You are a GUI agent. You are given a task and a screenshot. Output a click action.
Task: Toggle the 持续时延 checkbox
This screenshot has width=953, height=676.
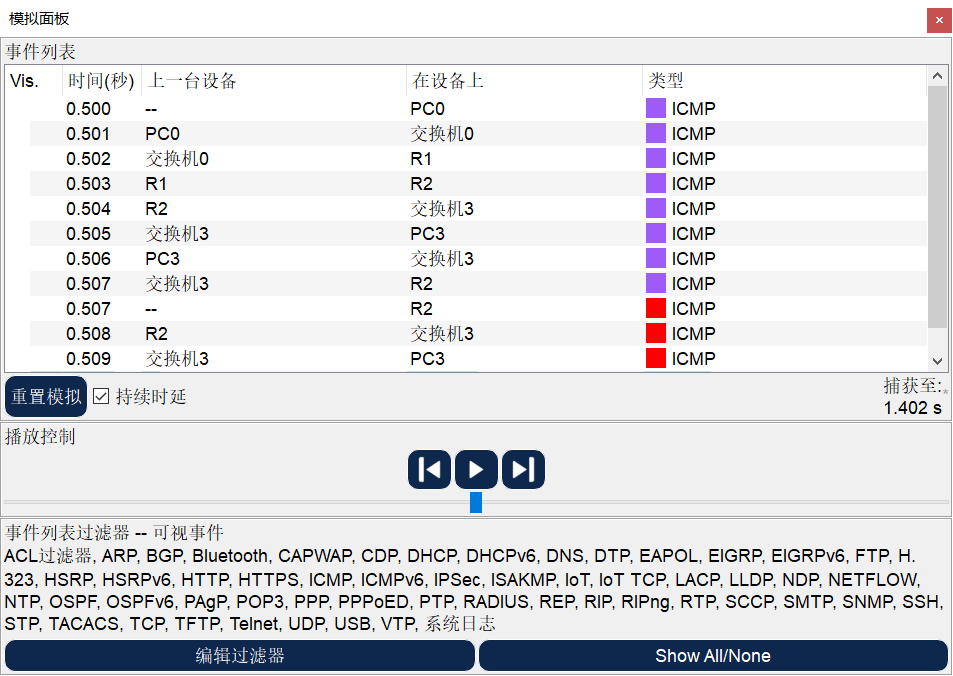[101, 396]
